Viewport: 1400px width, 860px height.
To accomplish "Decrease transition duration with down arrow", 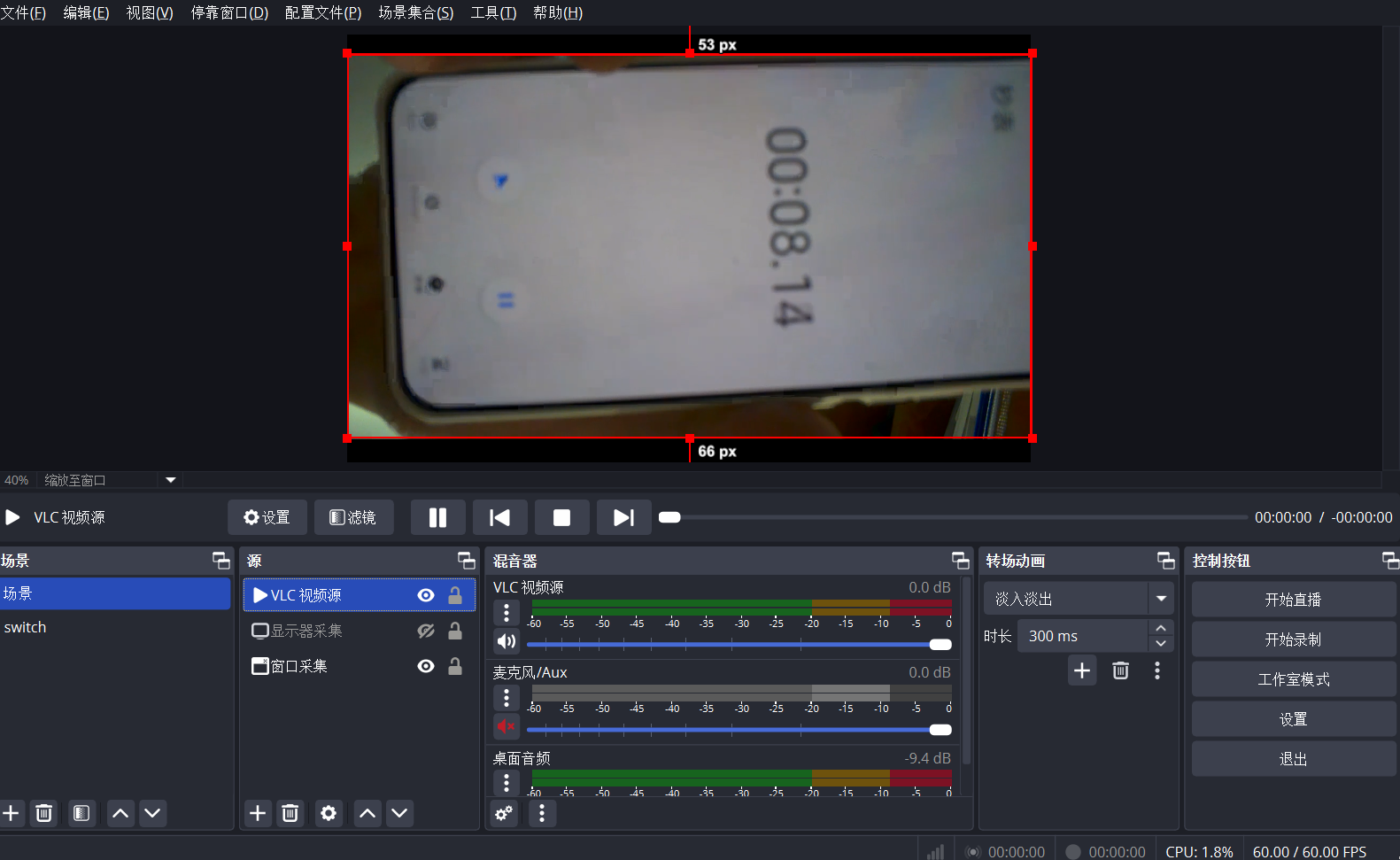I will click(x=1161, y=644).
